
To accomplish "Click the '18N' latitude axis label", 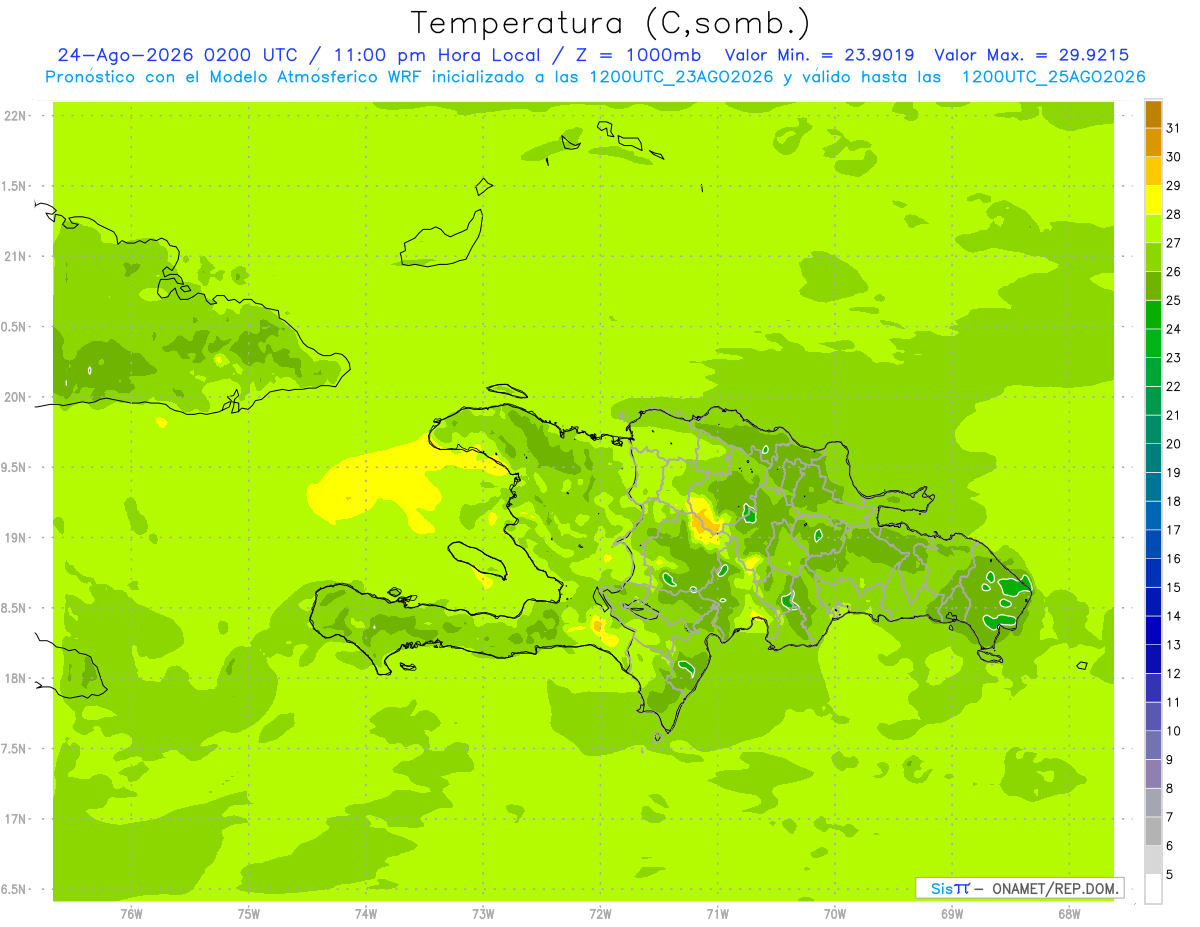I will [x=16, y=678].
